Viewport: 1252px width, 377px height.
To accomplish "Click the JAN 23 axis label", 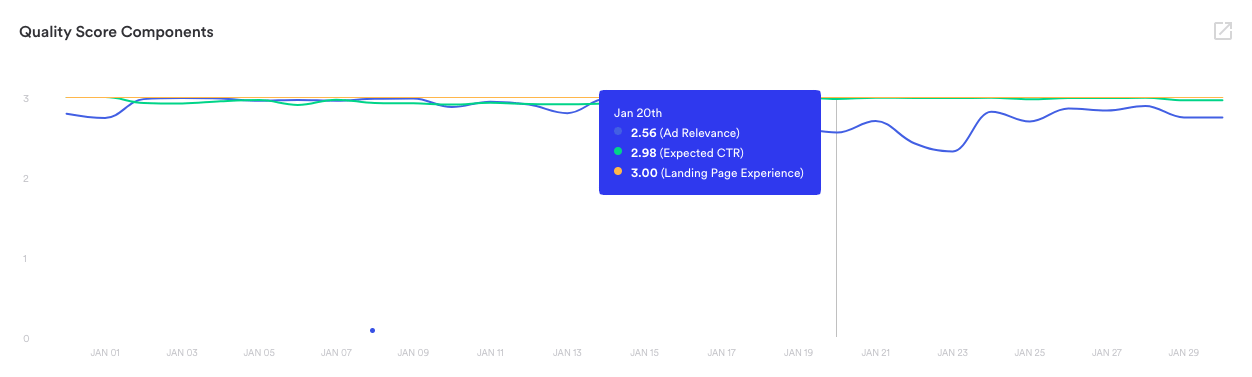I will tap(953, 353).
